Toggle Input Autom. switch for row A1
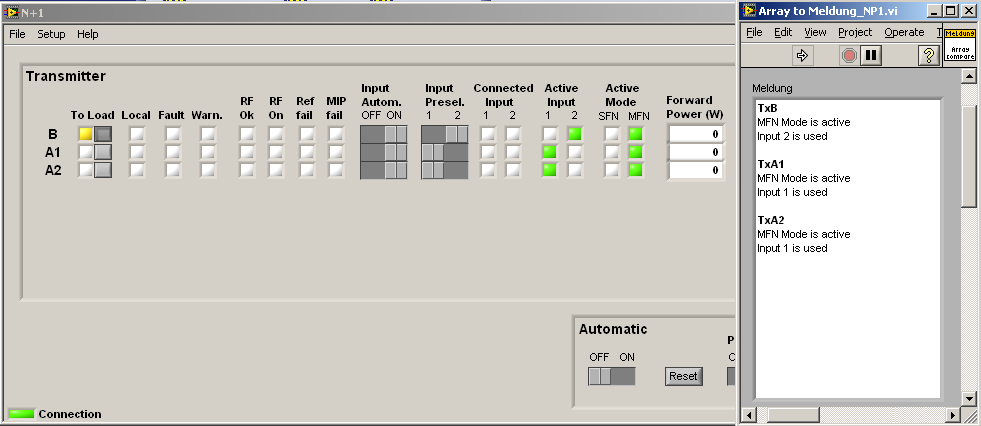 [384, 152]
